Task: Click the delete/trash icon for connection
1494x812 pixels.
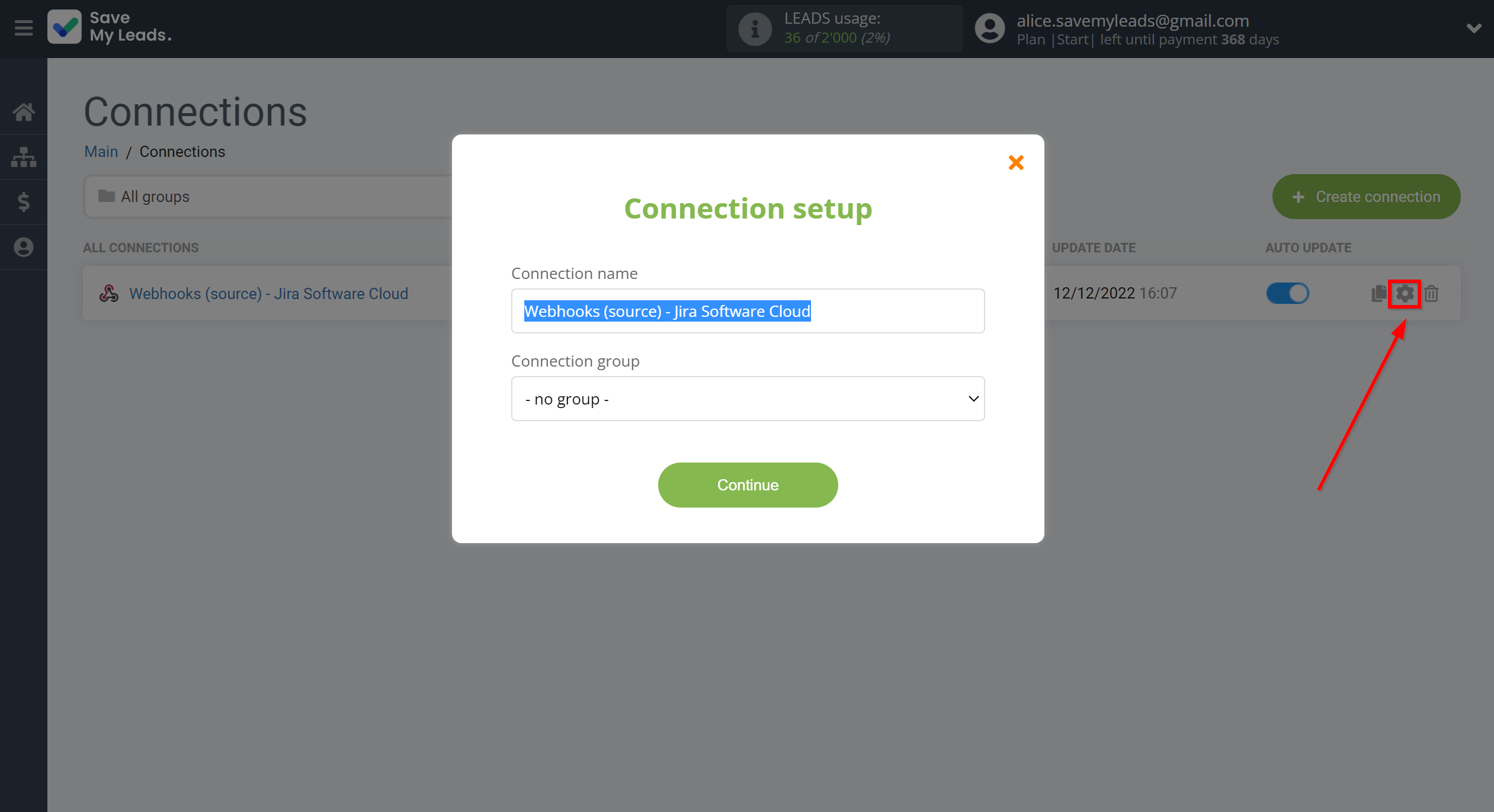Action: (1432, 293)
